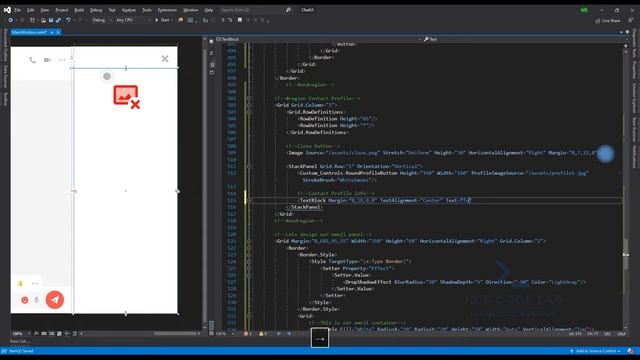Open the Toolbox side tab

coord(5,99)
